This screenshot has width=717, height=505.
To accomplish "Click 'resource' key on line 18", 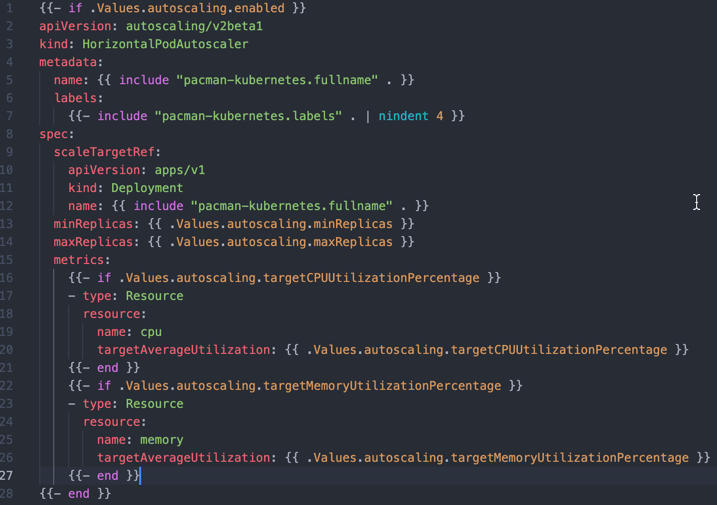I will pyautogui.click(x=111, y=314).
